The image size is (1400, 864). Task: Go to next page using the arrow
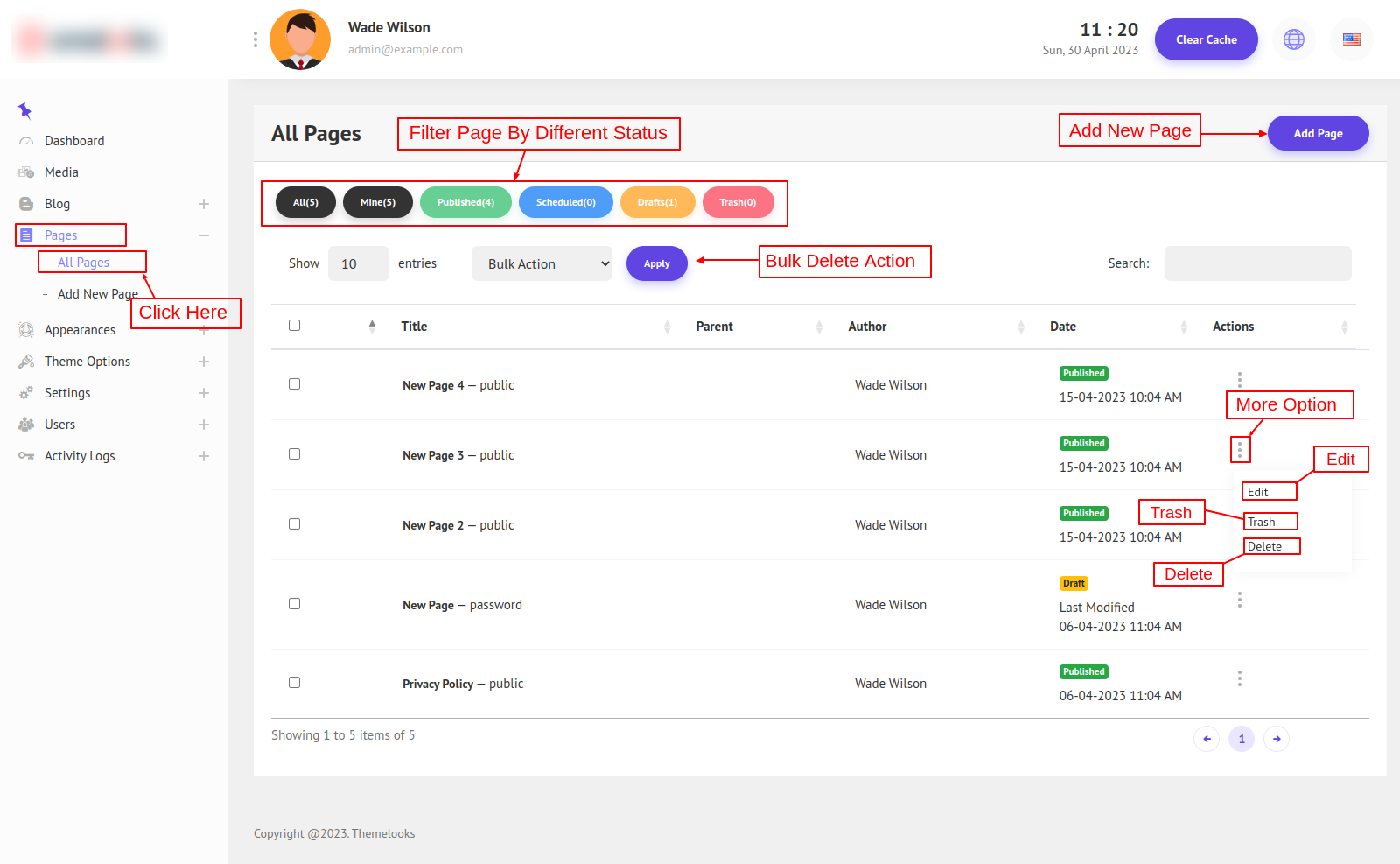click(x=1277, y=739)
